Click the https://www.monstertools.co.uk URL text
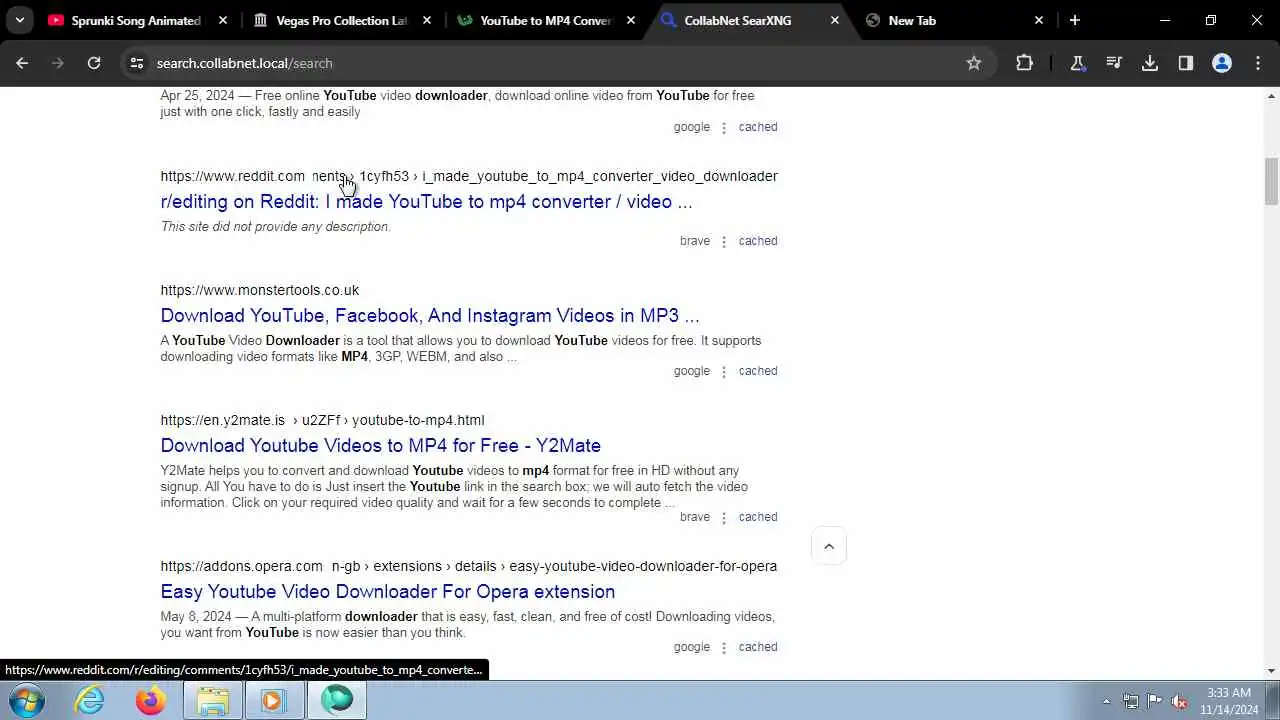The width and height of the screenshot is (1280, 720). [260, 290]
